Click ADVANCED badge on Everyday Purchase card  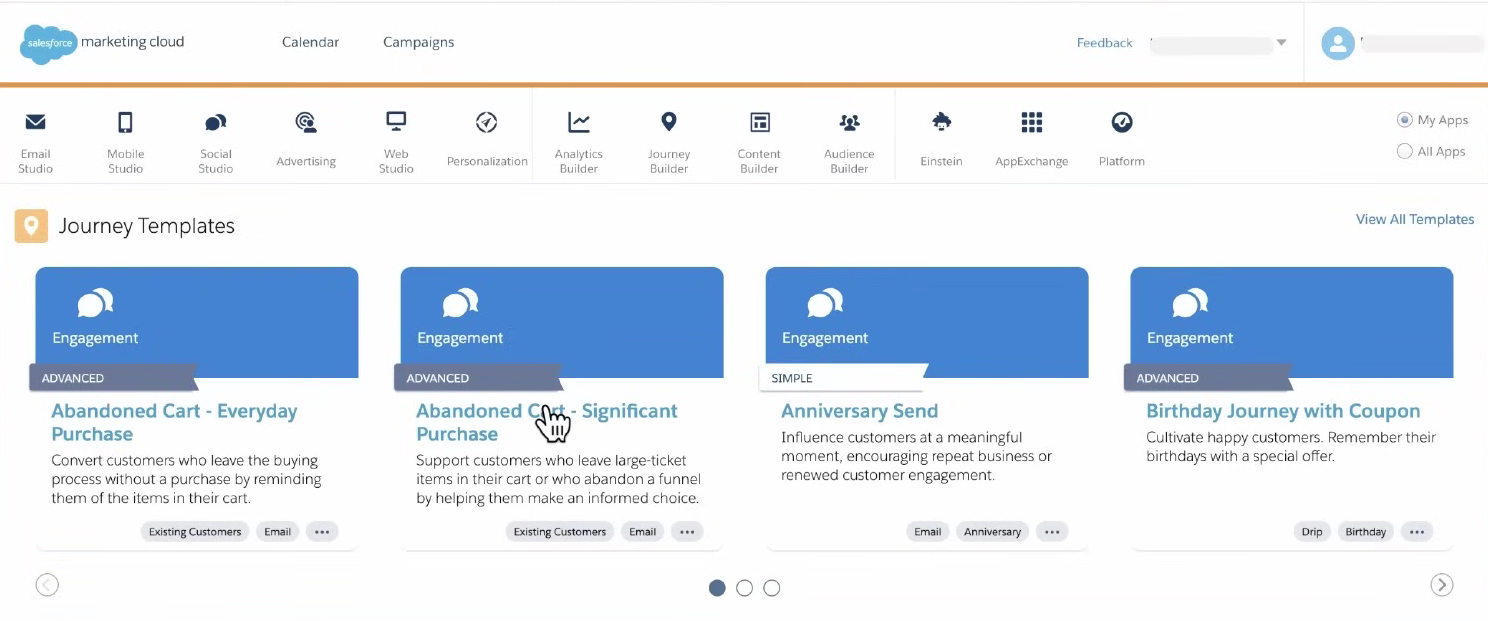(112, 378)
